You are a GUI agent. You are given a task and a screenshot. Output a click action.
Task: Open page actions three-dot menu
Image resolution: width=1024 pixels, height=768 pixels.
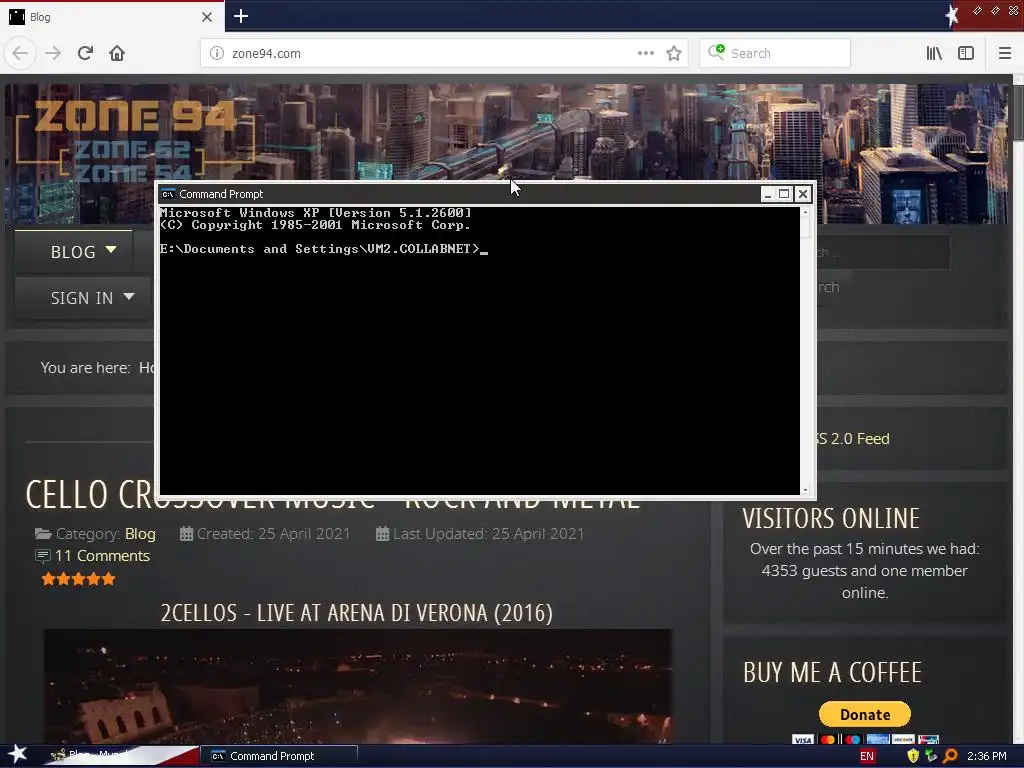(645, 53)
